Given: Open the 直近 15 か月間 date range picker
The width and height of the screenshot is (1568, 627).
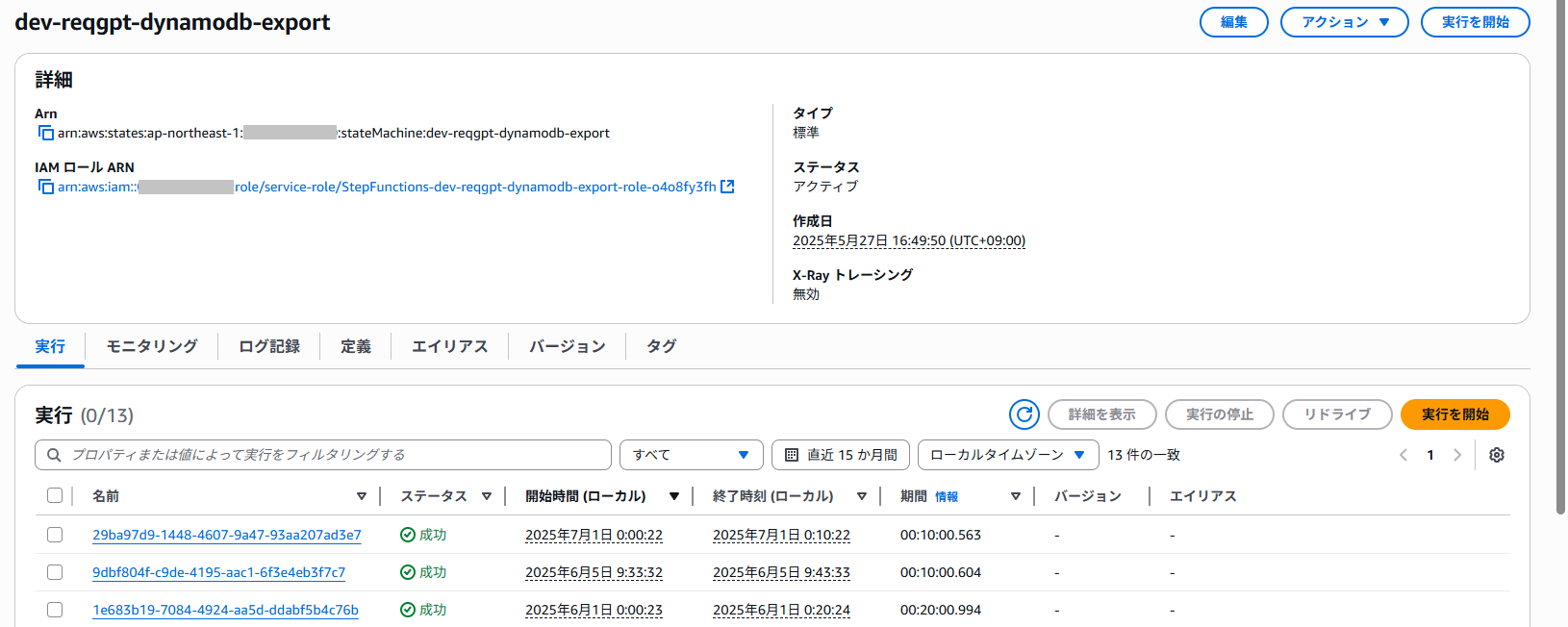Looking at the screenshot, I should coord(841,455).
